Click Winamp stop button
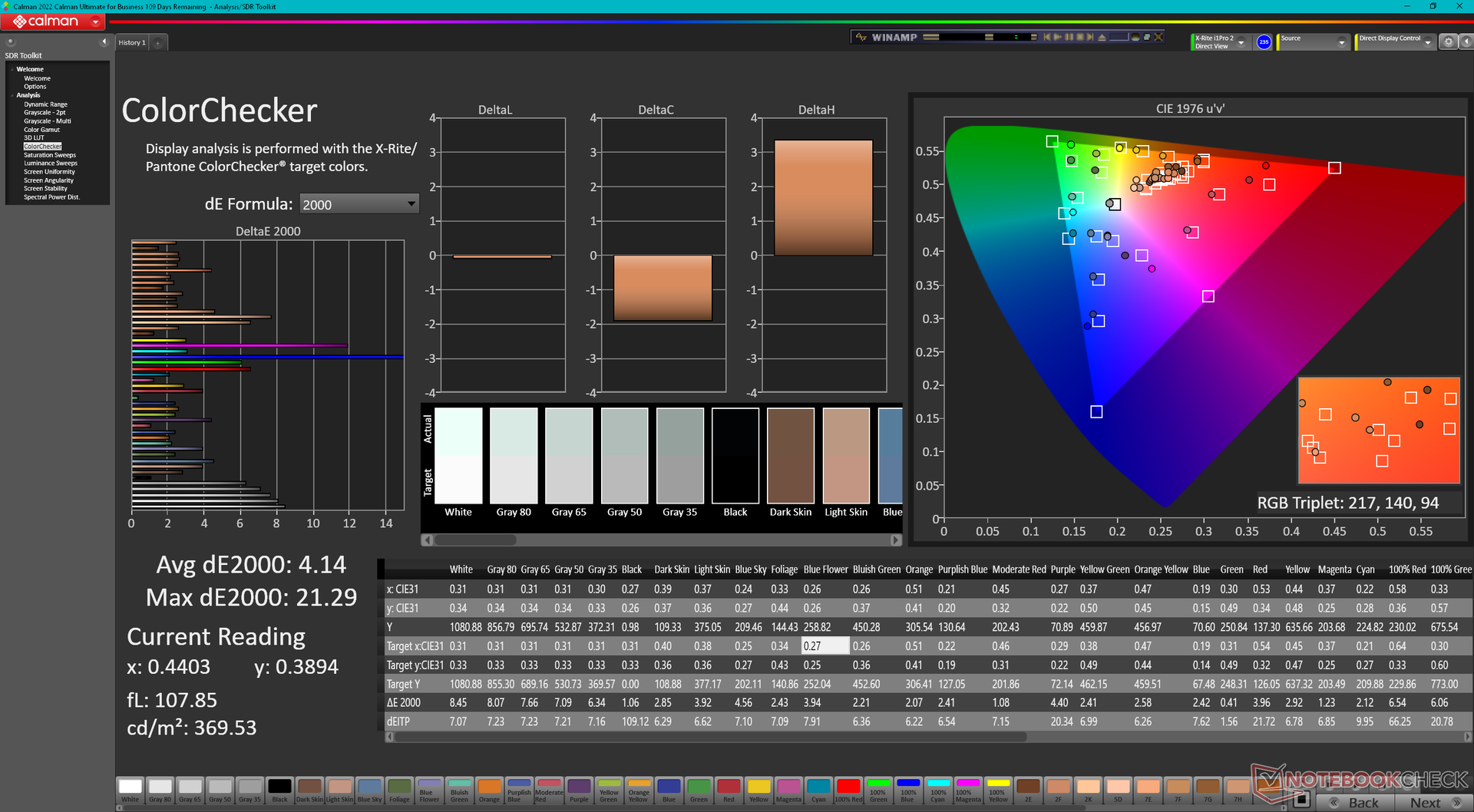Screen dimensions: 1474x812 [x=1079, y=37]
